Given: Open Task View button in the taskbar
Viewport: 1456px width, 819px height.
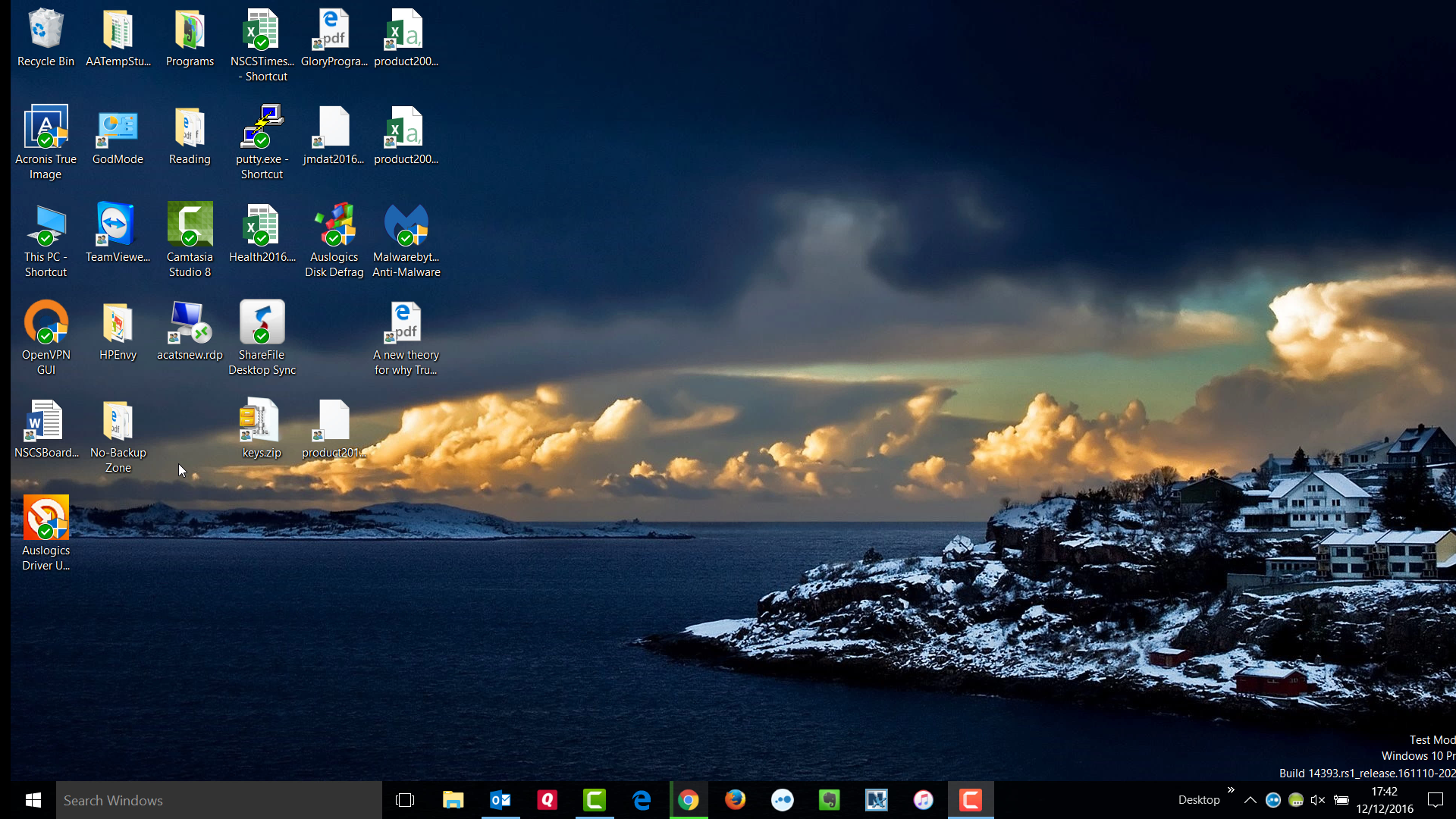Looking at the screenshot, I should [x=405, y=800].
